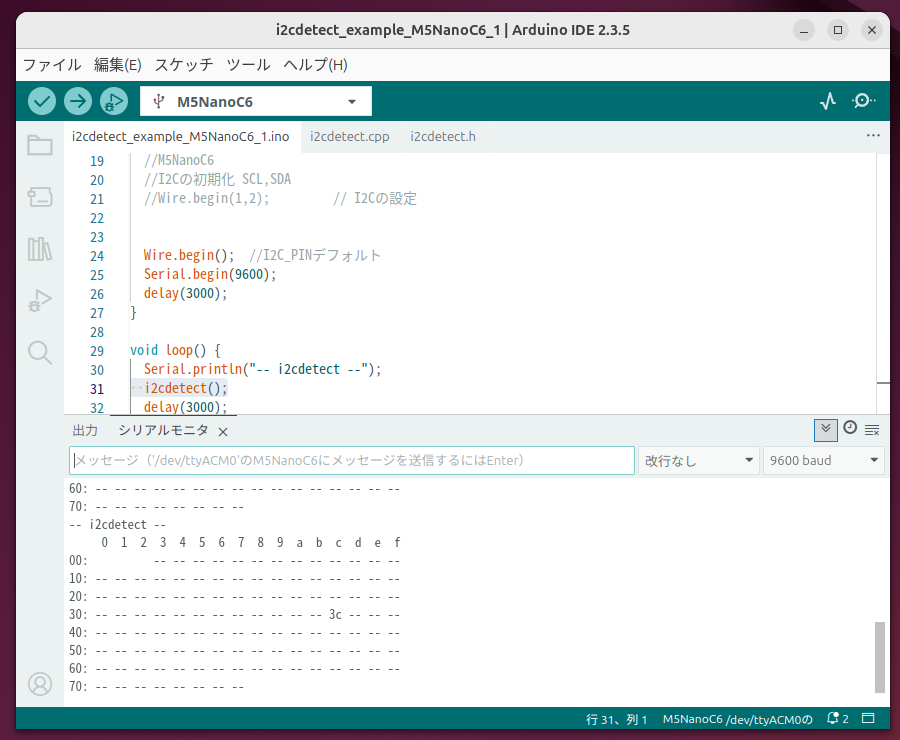Open the Boards Manager sidebar icon
The width and height of the screenshot is (900, 740).
coord(39,197)
